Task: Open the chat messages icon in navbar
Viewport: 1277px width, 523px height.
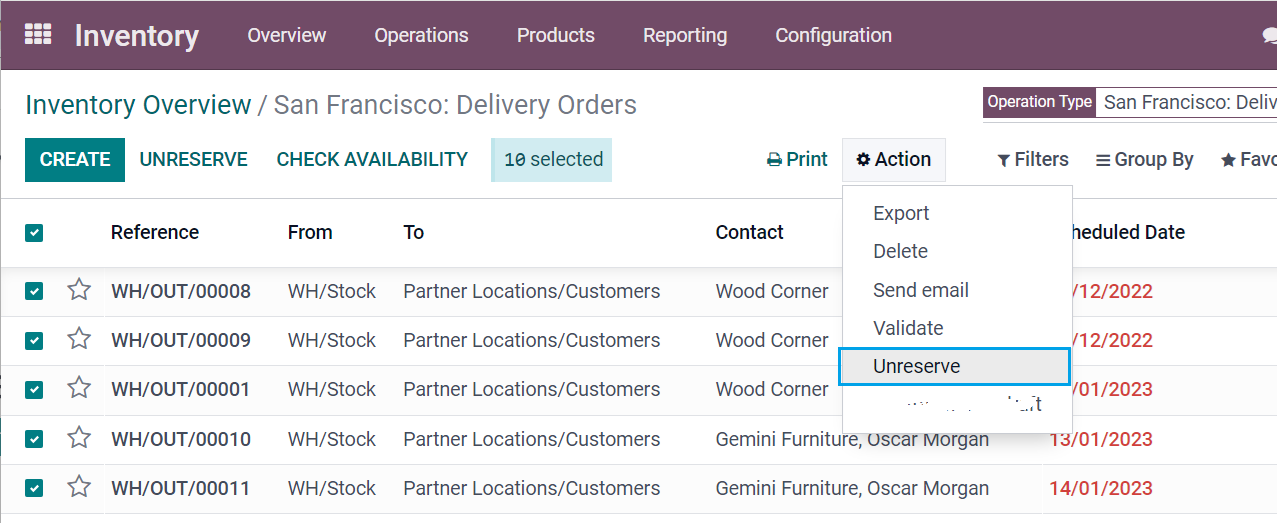Action: (1269, 37)
